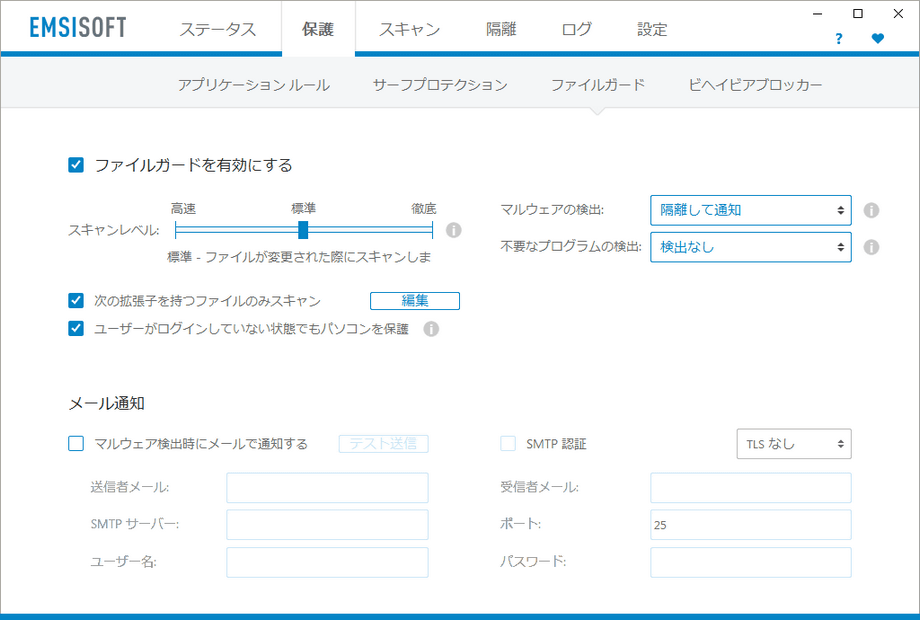The height and width of the screenshot is (620, 920).
Task: Open help via question mark icon
Action: click(x=838, y=39)
